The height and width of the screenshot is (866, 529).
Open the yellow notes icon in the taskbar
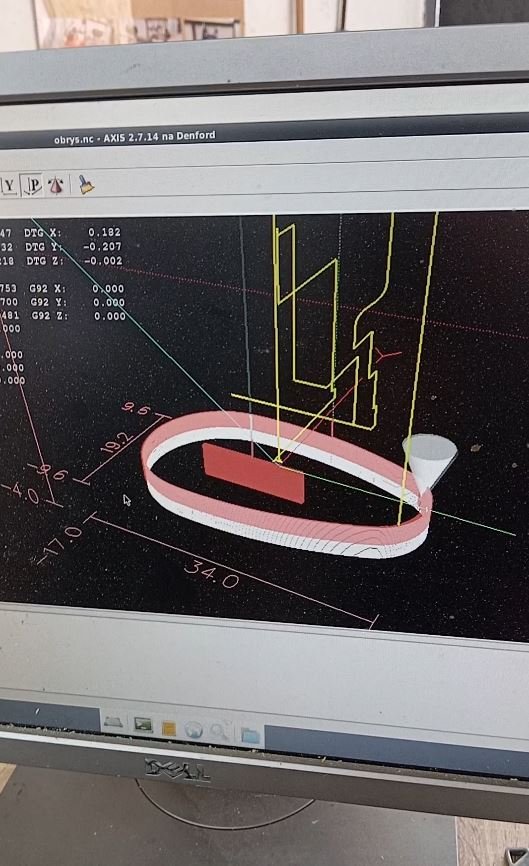click(x=168, y=728)
